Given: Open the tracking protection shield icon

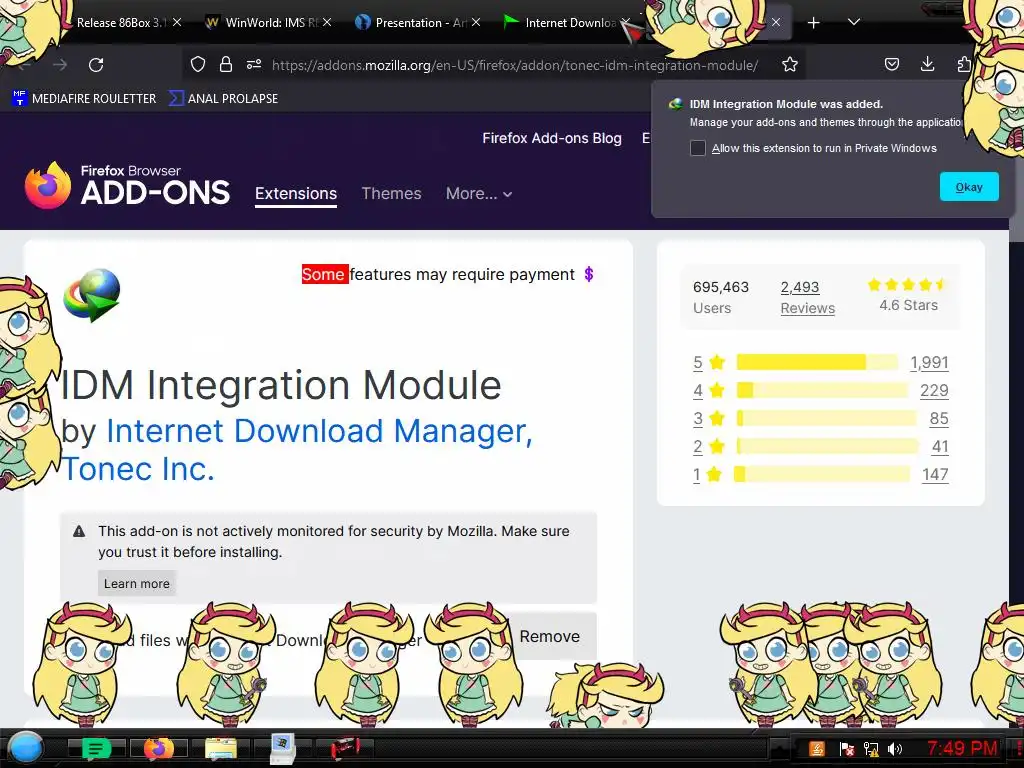Looking at the screenshot, I should tap(198, 64).
